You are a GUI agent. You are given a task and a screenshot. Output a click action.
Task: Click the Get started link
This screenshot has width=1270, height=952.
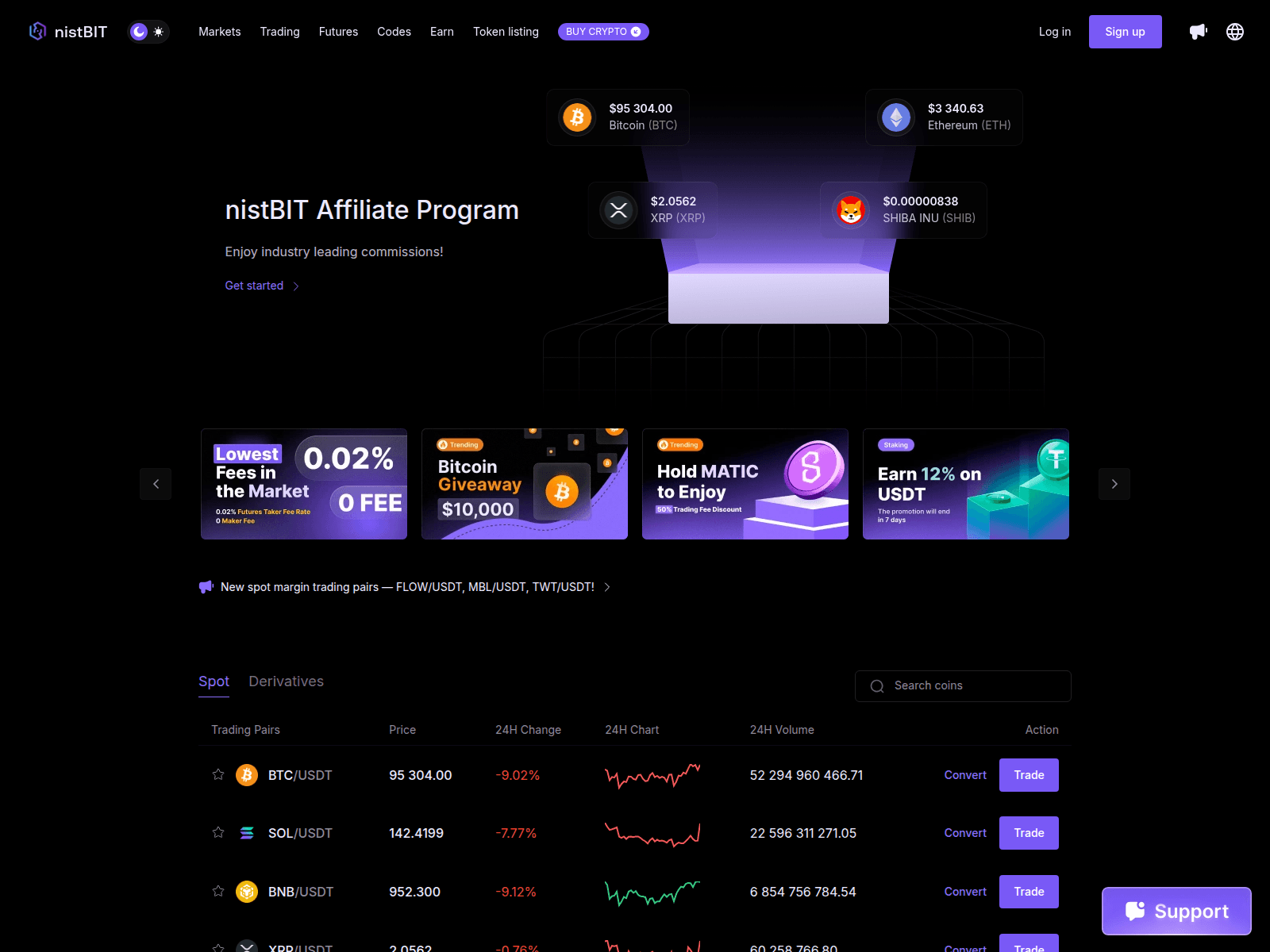[x=254, y=286]
